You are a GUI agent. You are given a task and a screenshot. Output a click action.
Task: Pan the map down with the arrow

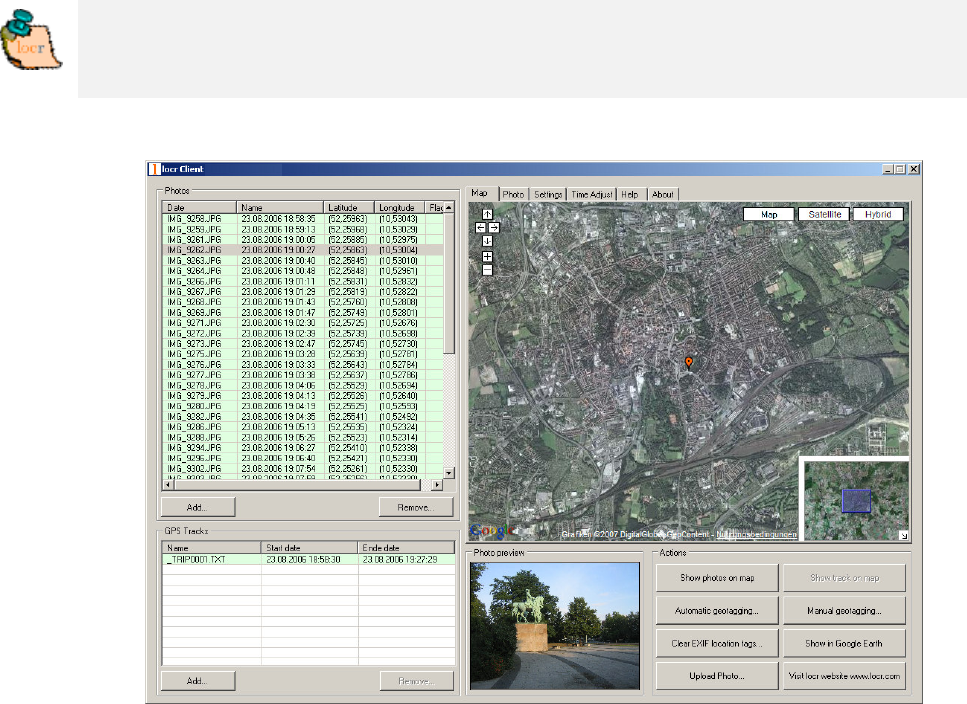[x=487, y=241]
